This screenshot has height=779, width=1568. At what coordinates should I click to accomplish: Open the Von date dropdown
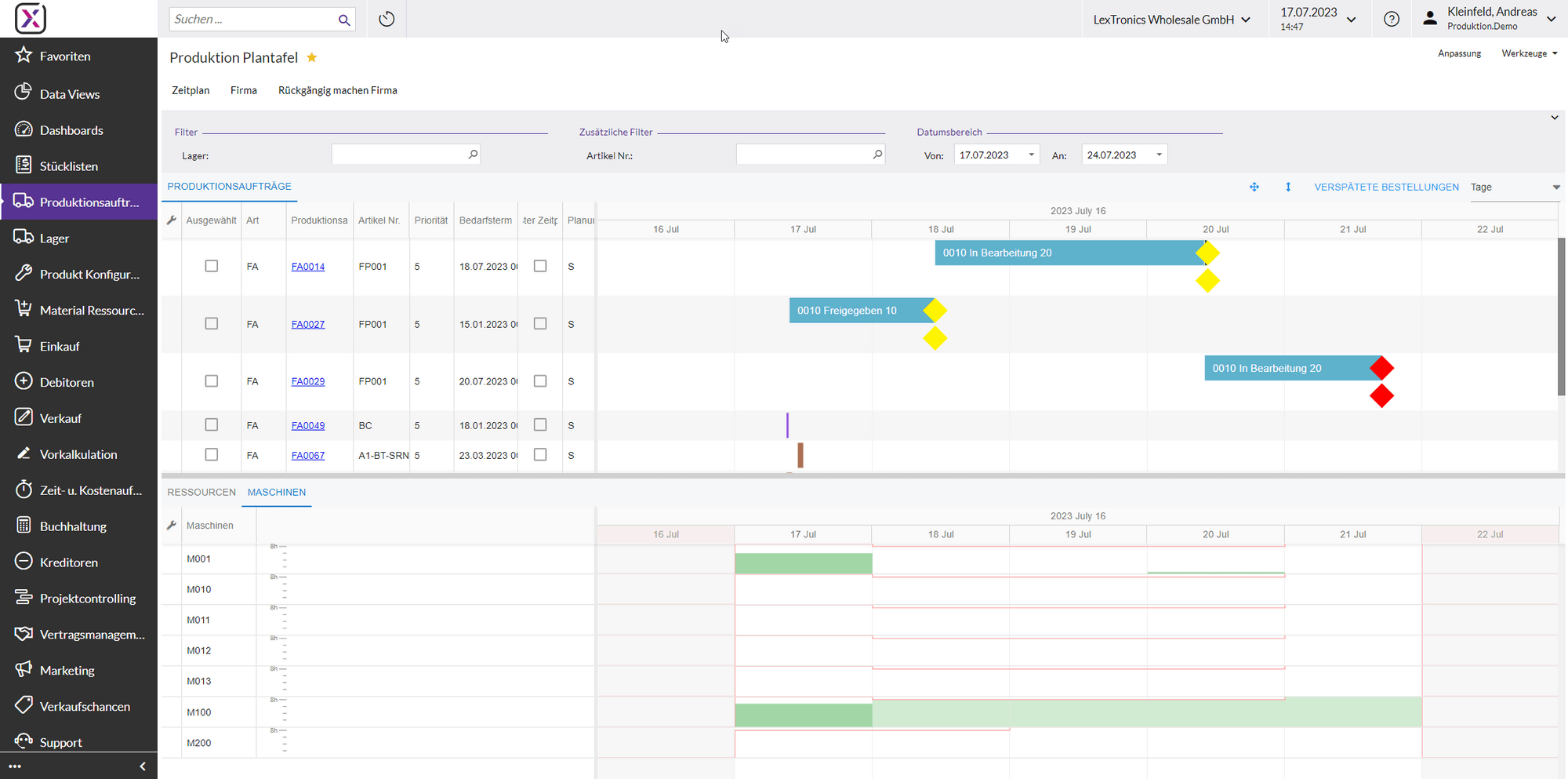coord(1032,155)
